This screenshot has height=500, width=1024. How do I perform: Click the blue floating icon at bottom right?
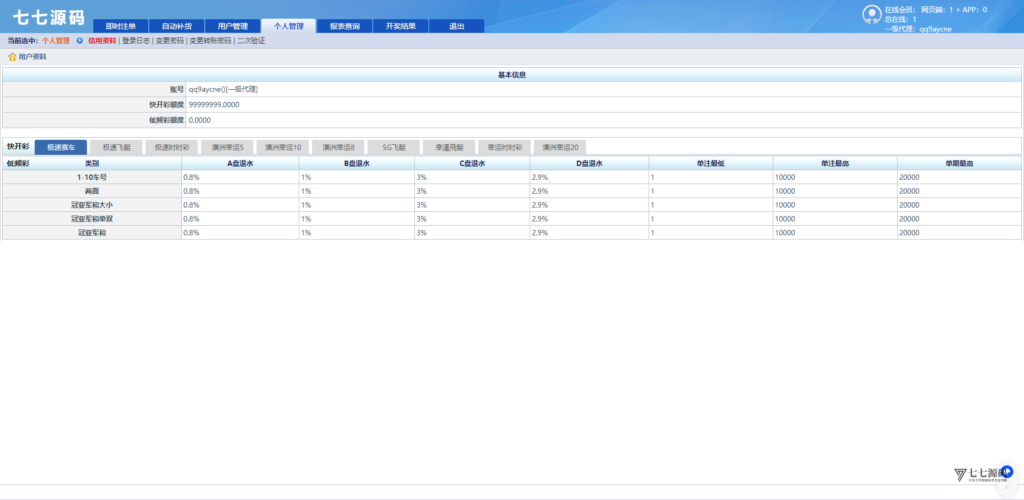tap(1007, 471)
